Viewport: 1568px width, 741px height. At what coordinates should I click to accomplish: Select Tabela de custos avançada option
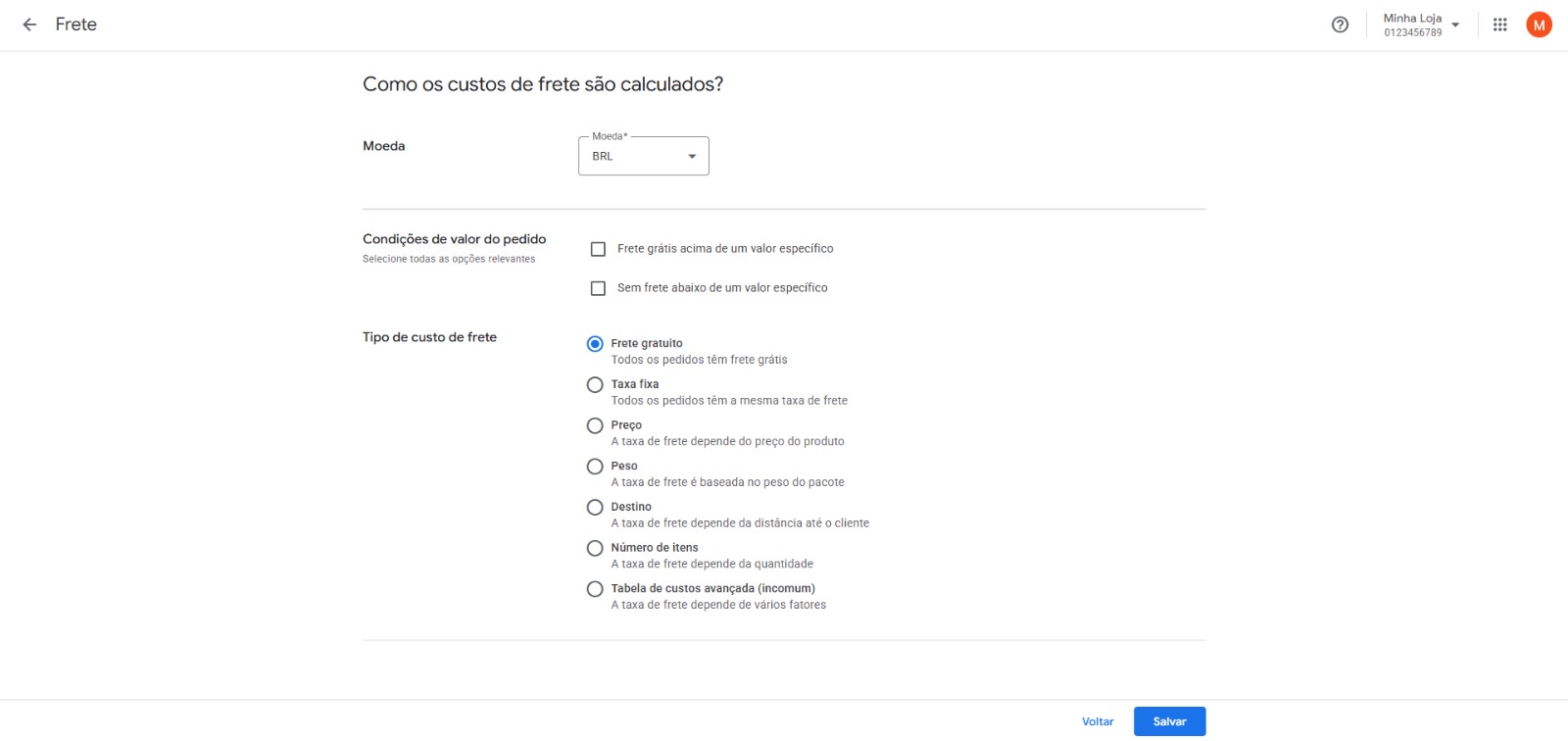click(x=595, y=589)
